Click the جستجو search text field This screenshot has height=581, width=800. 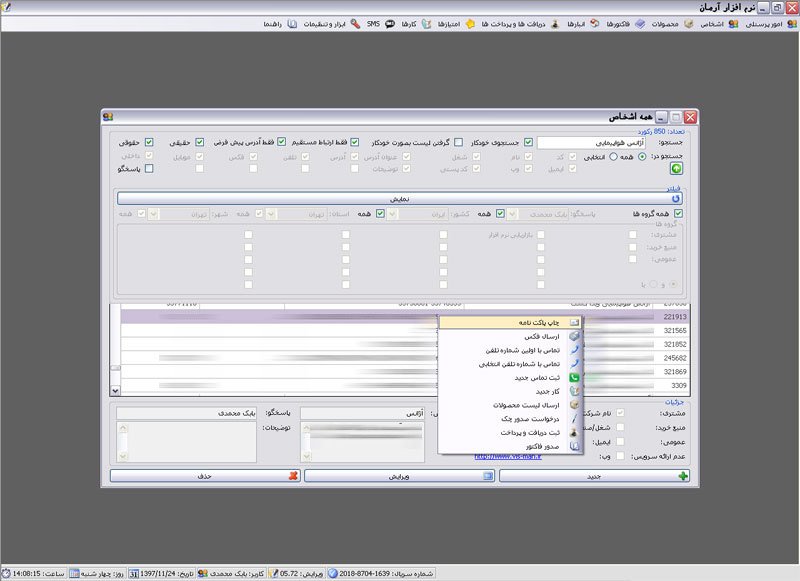coord(591,143)
